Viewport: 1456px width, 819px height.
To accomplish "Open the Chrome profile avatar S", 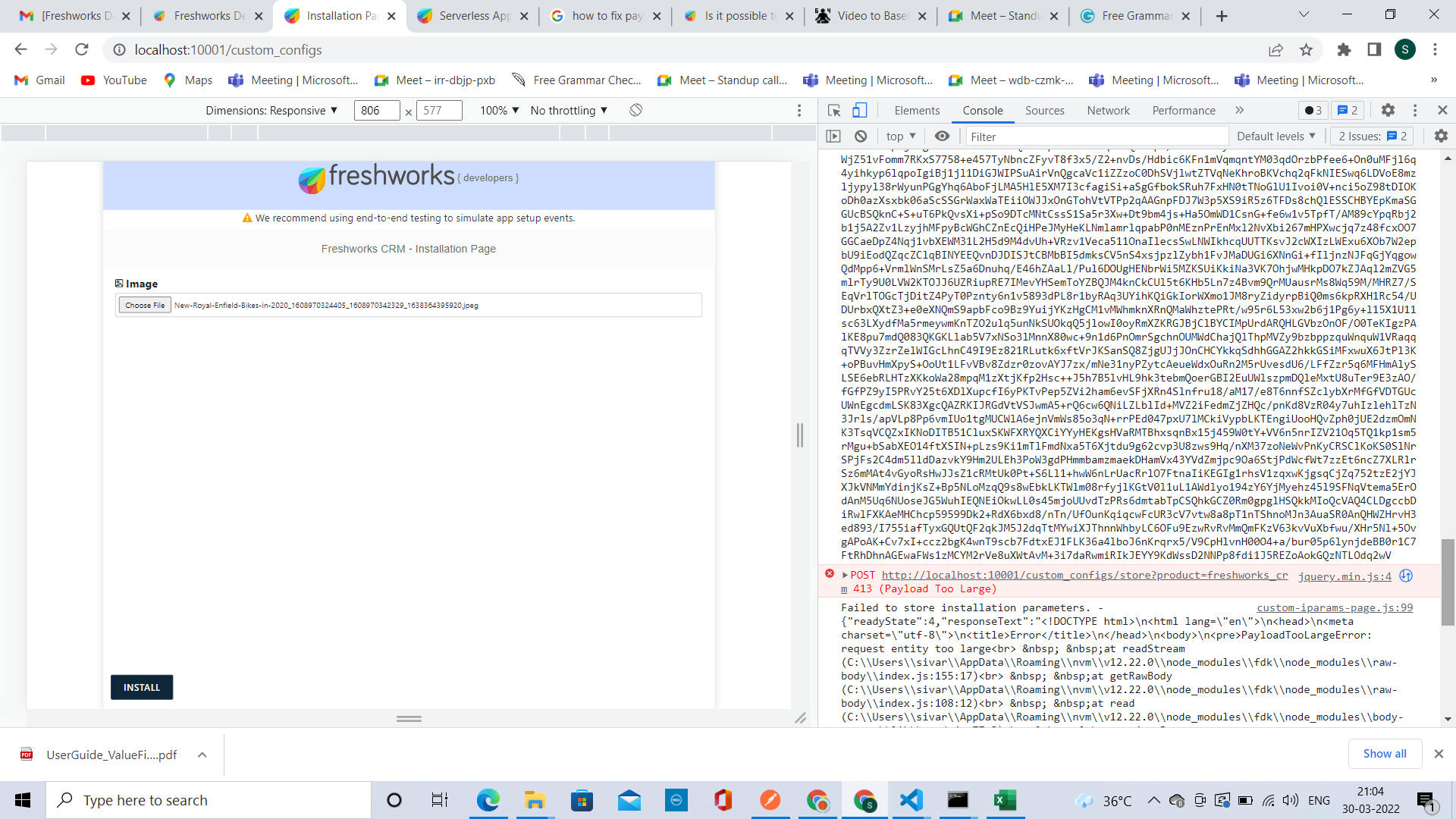I will (1405, 50).
